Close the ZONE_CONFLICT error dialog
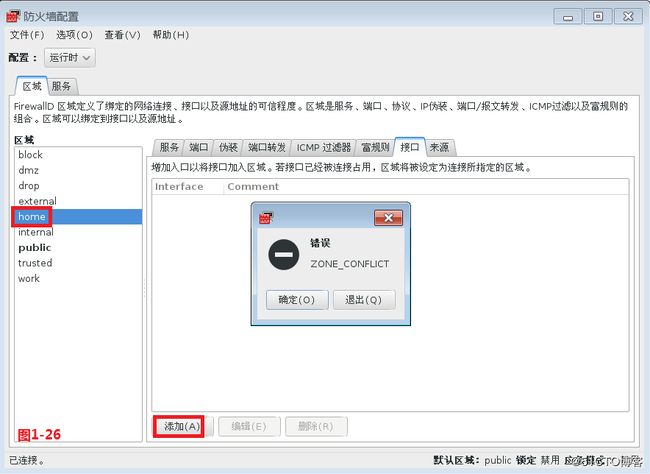650x474 pixels. (x=388, y=217)
